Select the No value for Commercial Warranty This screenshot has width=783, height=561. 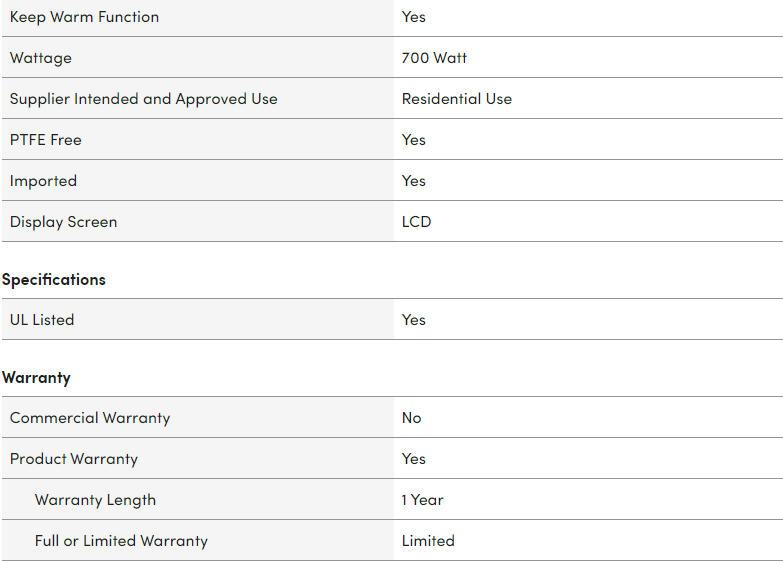click(411, 418)
